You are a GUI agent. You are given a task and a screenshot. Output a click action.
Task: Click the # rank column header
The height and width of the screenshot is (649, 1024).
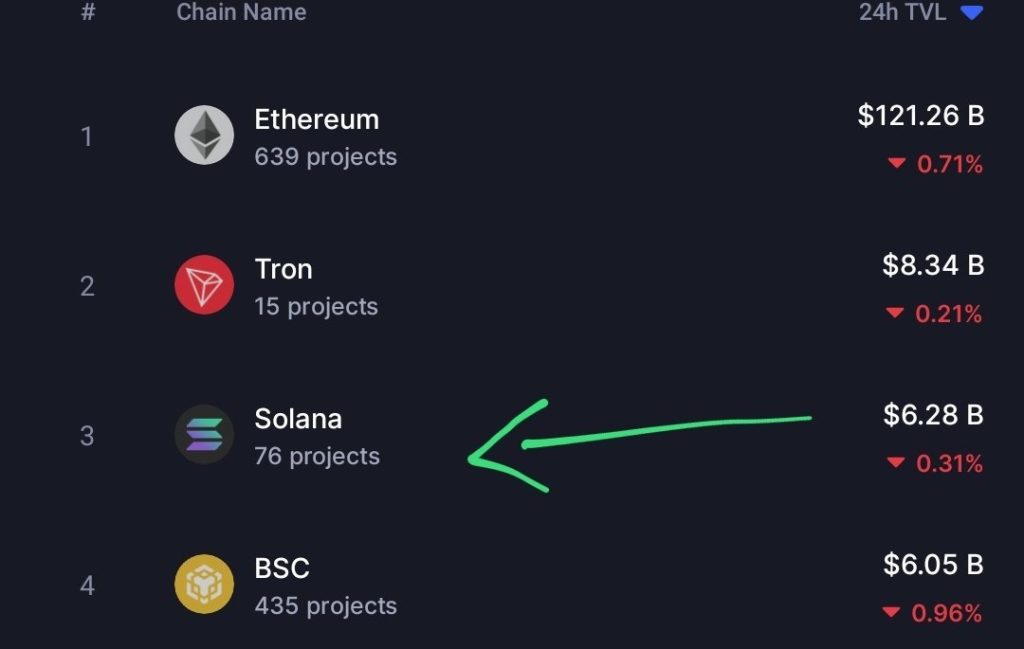click(88, 13)
